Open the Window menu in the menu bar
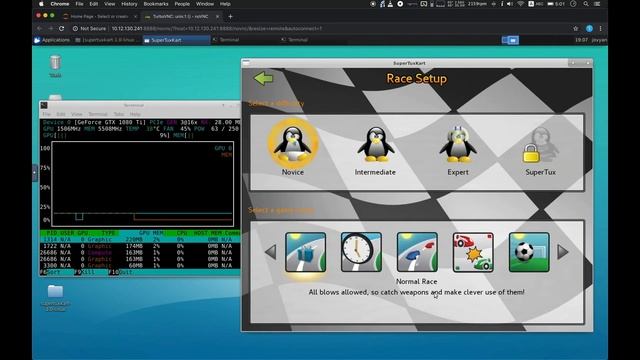Viewport: 640px width, 360px height. click(x=205, y=4)
